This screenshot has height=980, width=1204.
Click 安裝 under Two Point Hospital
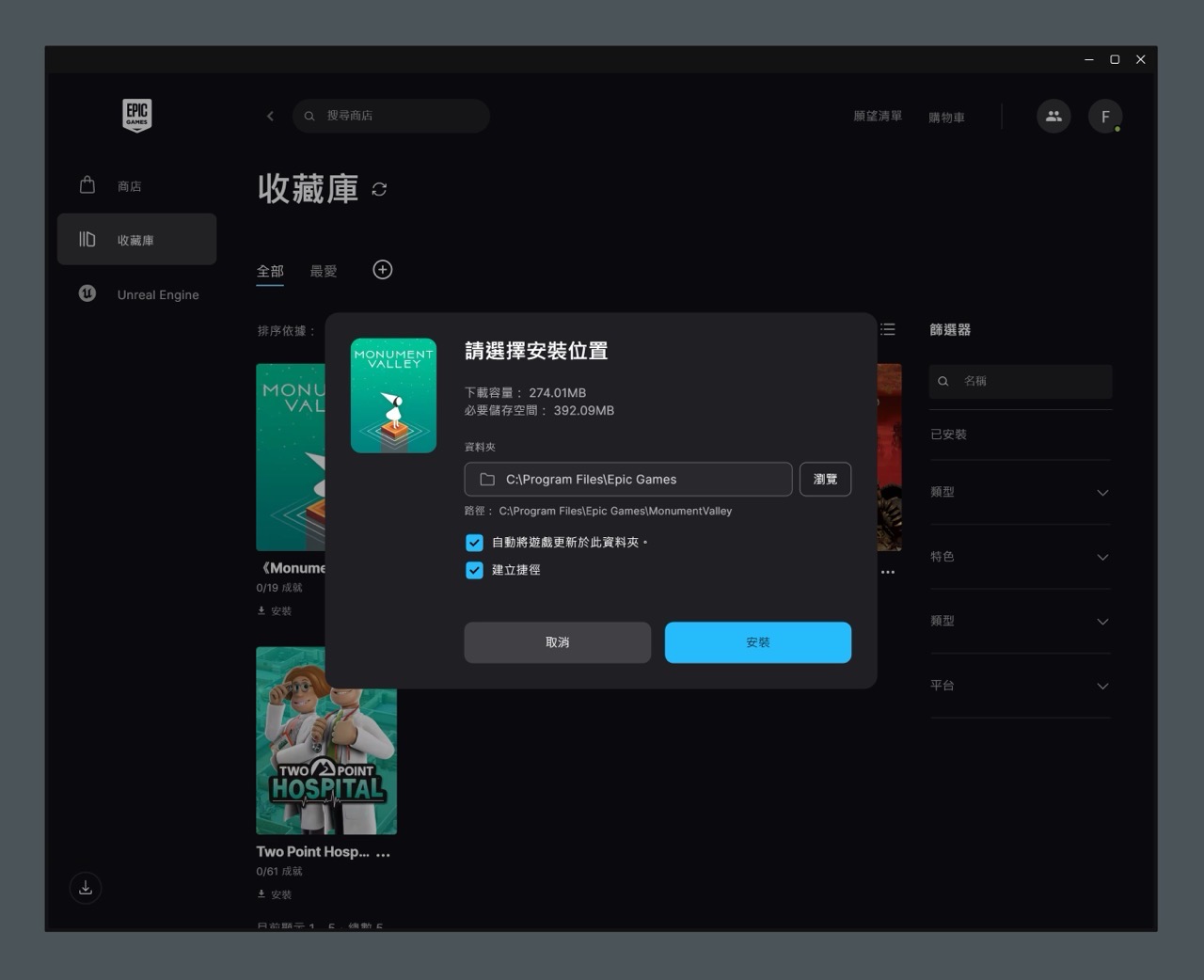click(x=275, y=894)
